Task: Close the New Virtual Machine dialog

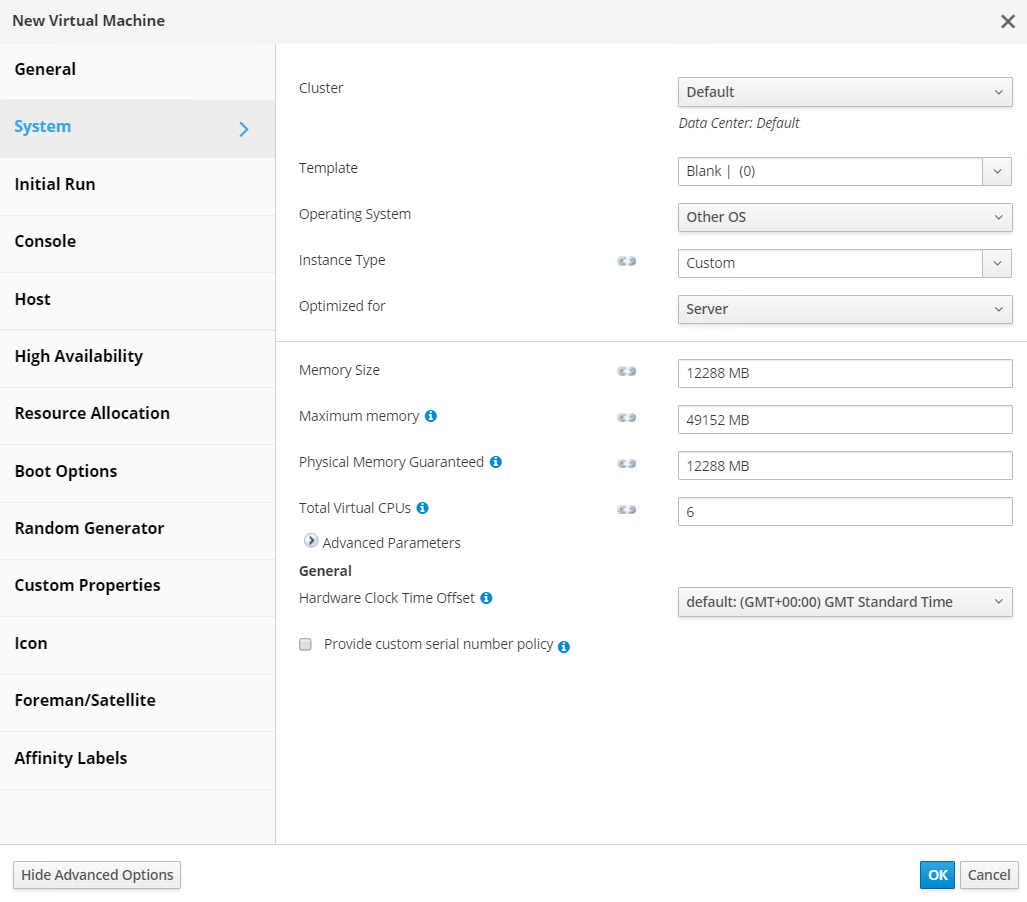Action: (1008, 21)
